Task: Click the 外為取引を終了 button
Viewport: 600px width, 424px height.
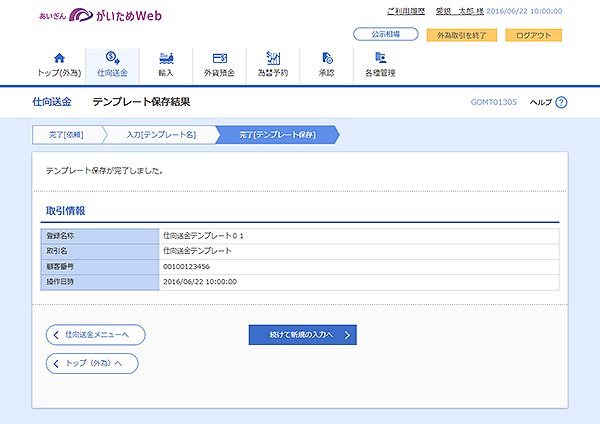Action: click(x=461, y=35)
